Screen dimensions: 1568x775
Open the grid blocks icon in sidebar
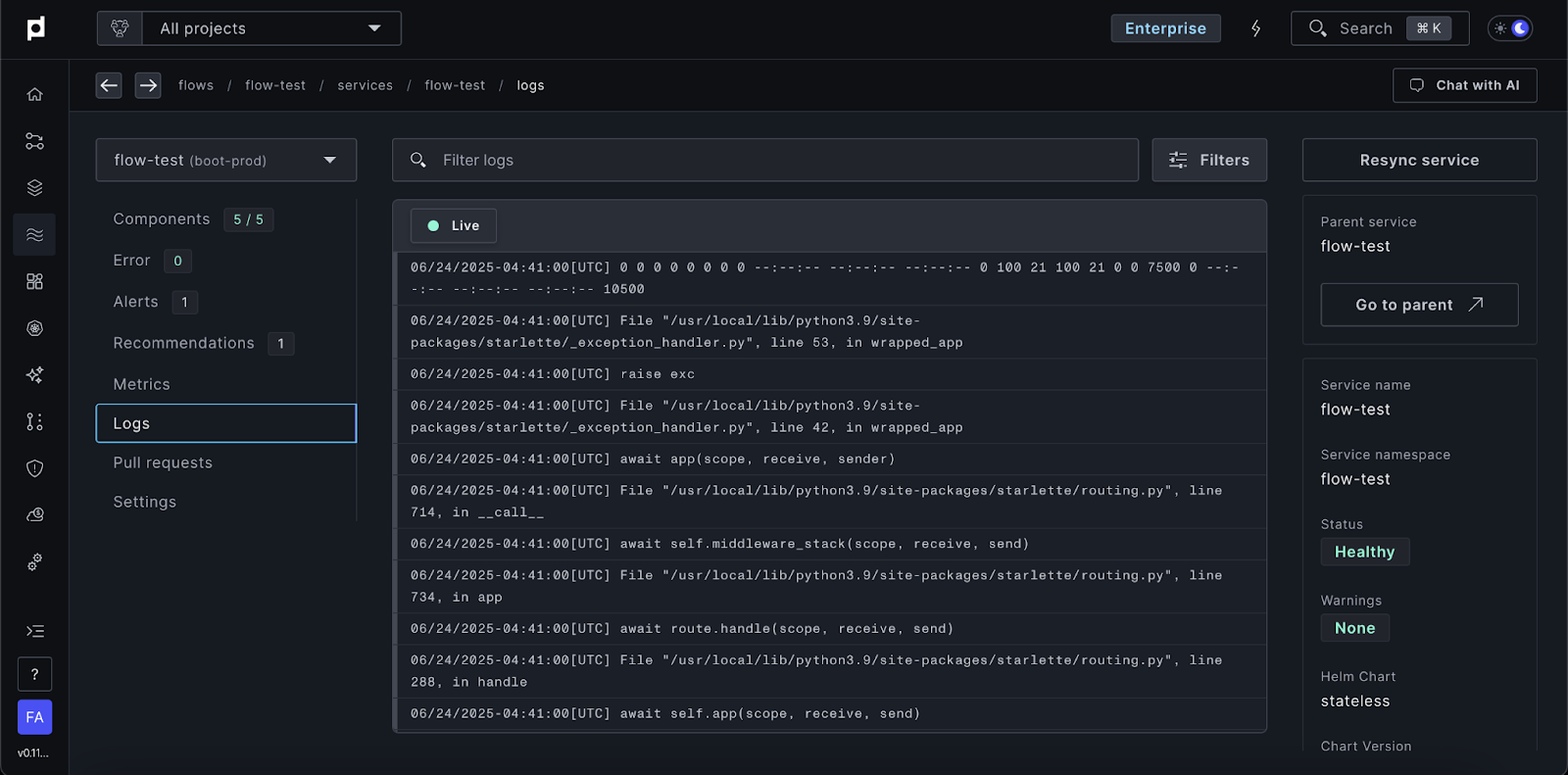coord(34,281)
